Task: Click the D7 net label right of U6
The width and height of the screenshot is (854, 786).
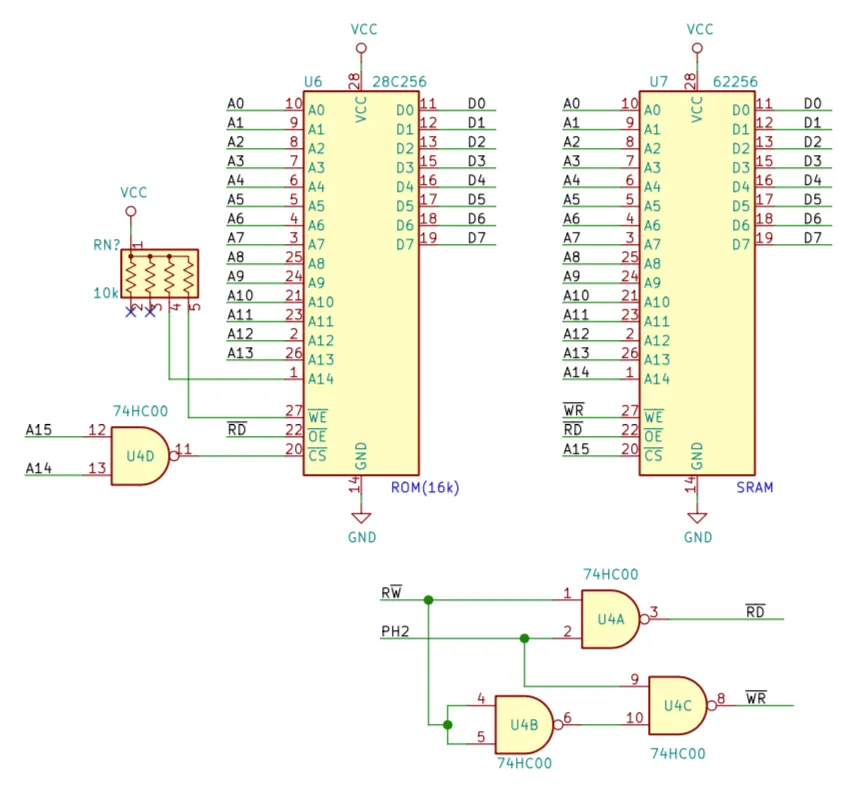Action: (x=477, y=237)
